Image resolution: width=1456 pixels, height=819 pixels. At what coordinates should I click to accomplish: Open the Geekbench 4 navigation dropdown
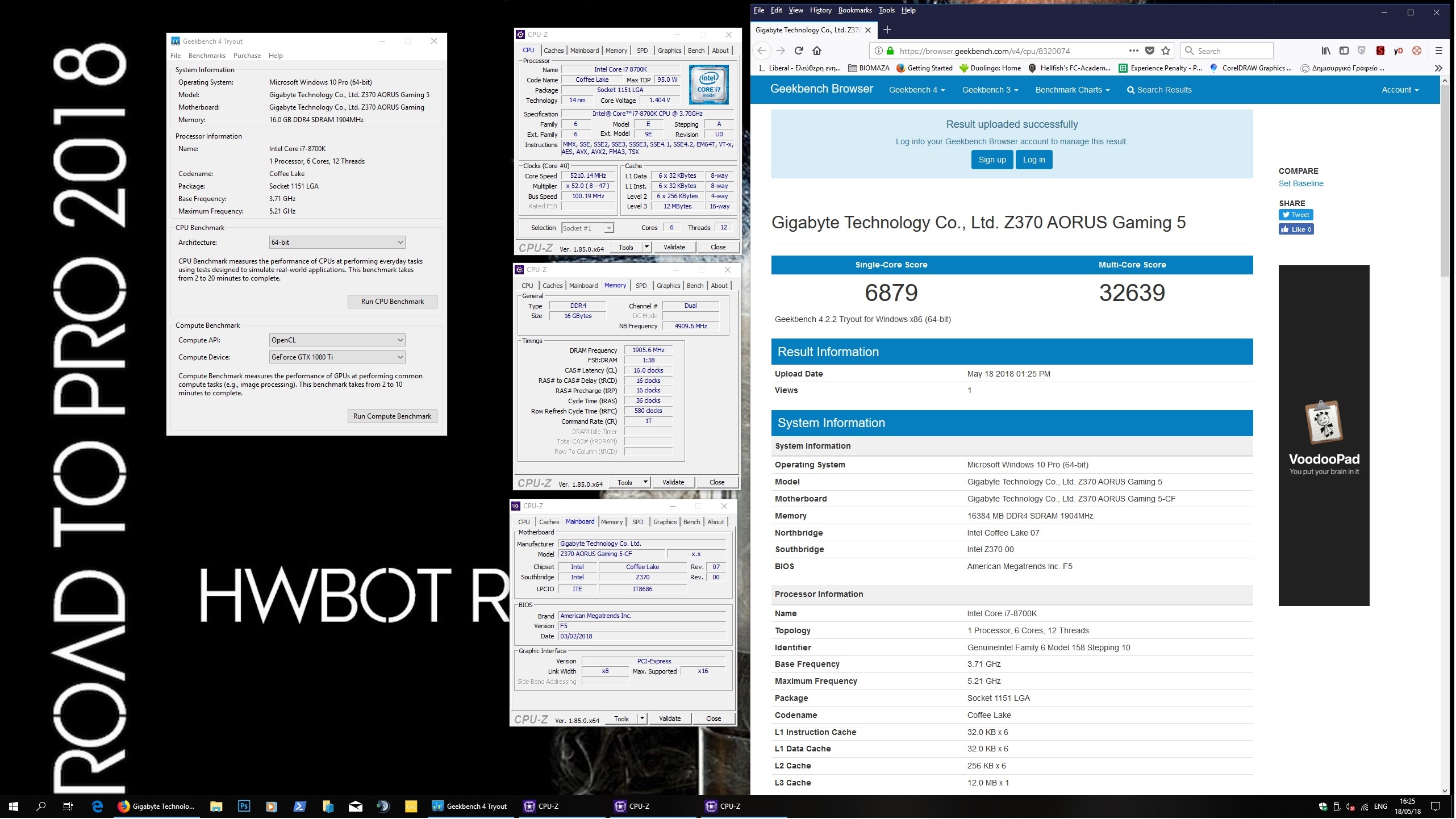(x=918, y=90)
